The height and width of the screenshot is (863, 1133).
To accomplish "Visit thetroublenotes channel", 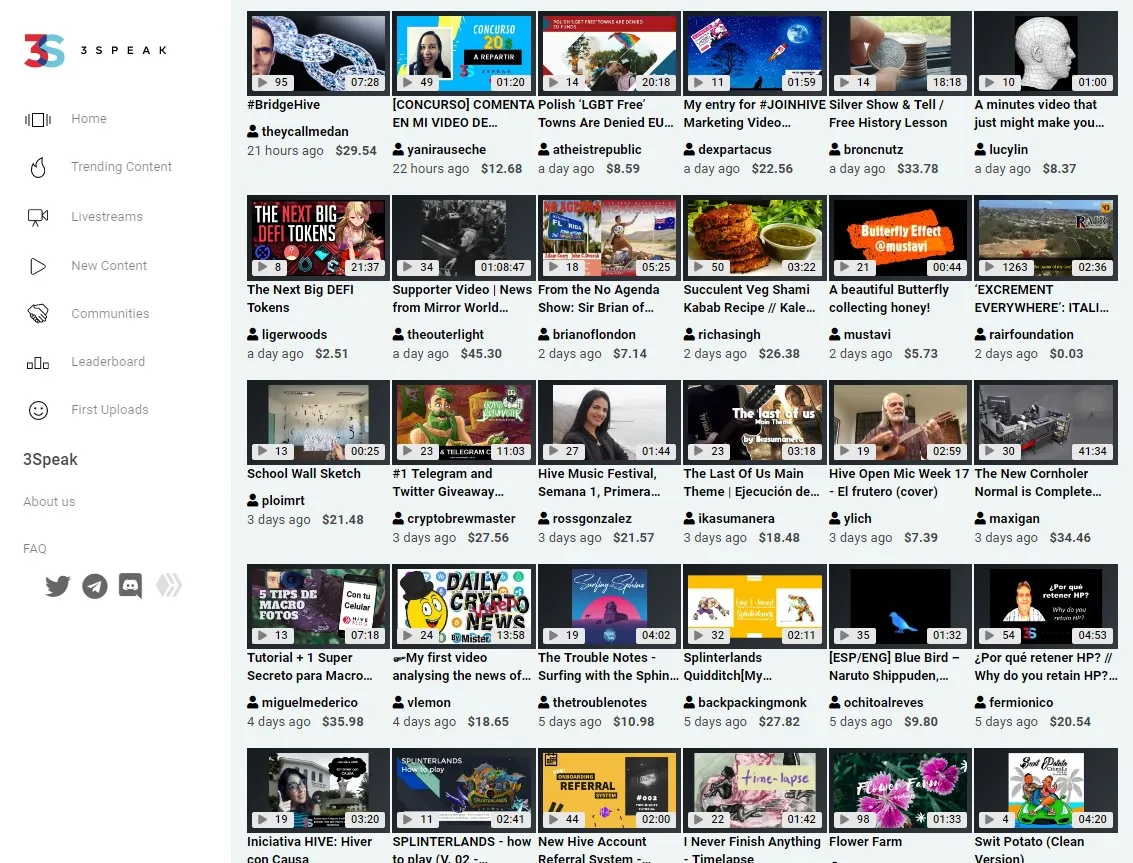I will 600,703.
